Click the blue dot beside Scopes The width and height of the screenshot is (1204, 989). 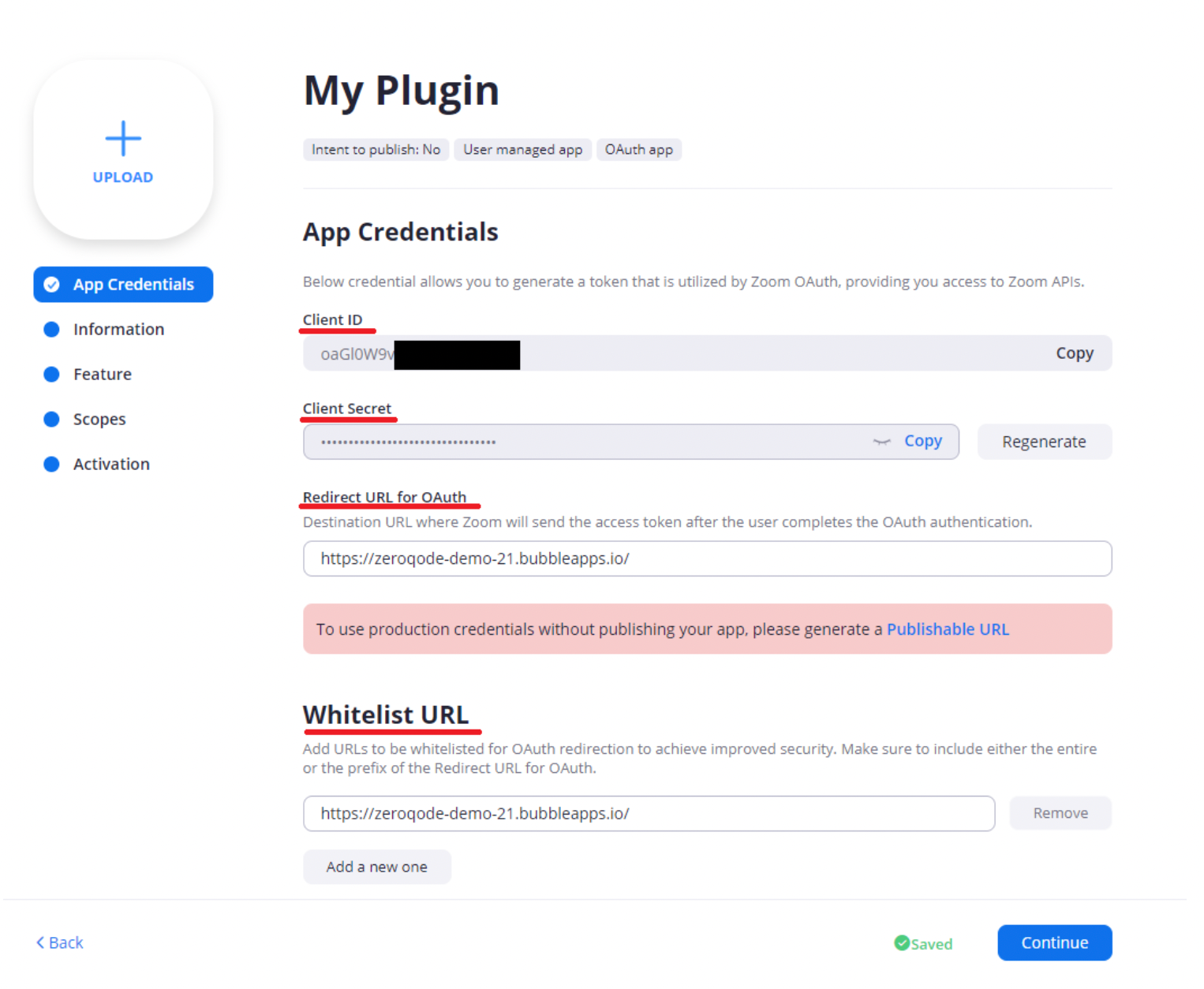click(x=52, y=420)
